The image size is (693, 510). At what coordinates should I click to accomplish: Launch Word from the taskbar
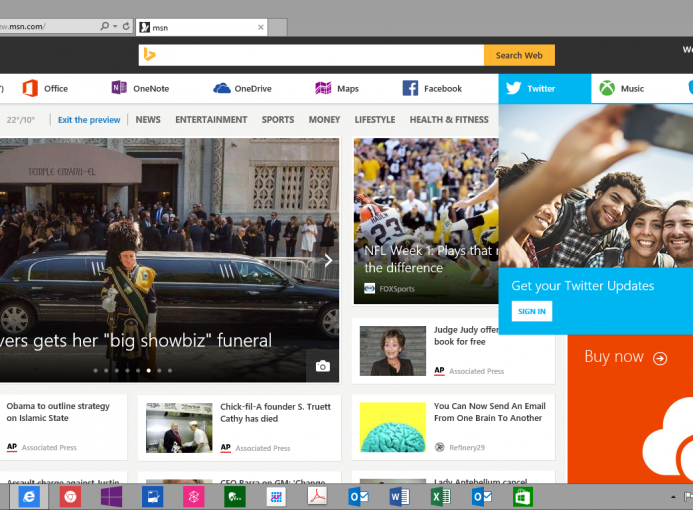[x=400, y=497]
